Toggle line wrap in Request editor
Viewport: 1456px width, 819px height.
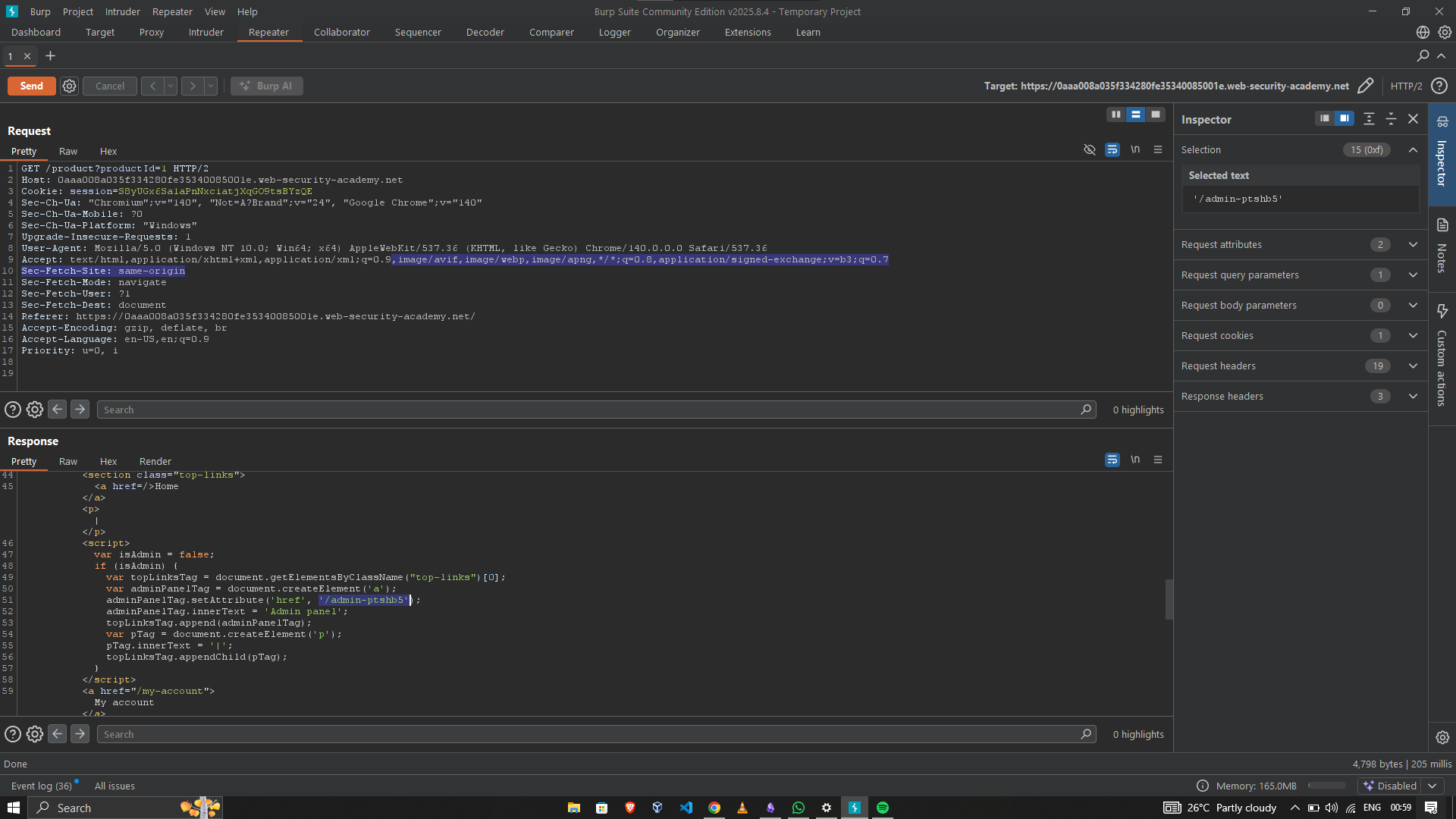[1112, 150]
